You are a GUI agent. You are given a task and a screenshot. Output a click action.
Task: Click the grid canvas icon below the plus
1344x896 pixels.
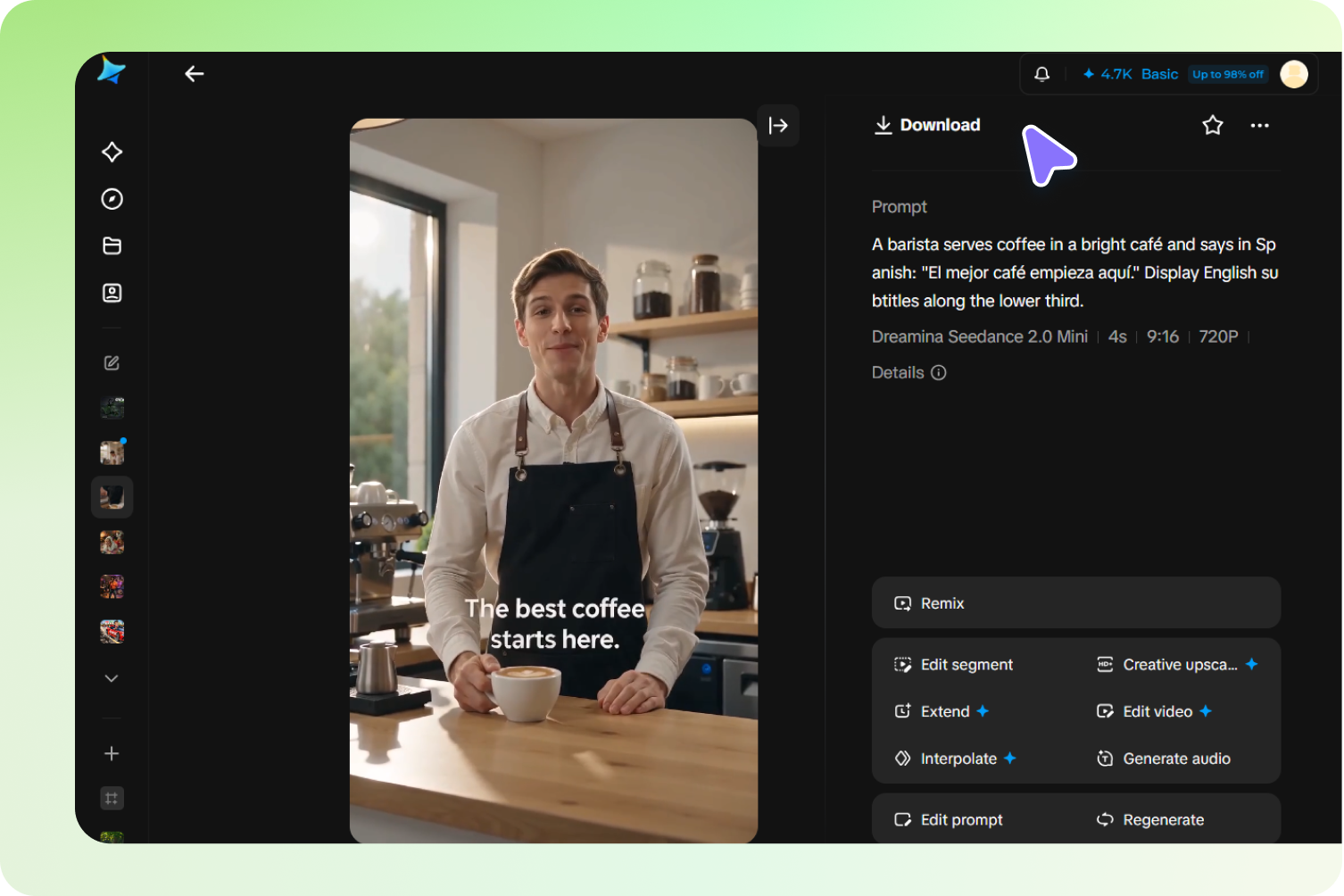(112, 799)
